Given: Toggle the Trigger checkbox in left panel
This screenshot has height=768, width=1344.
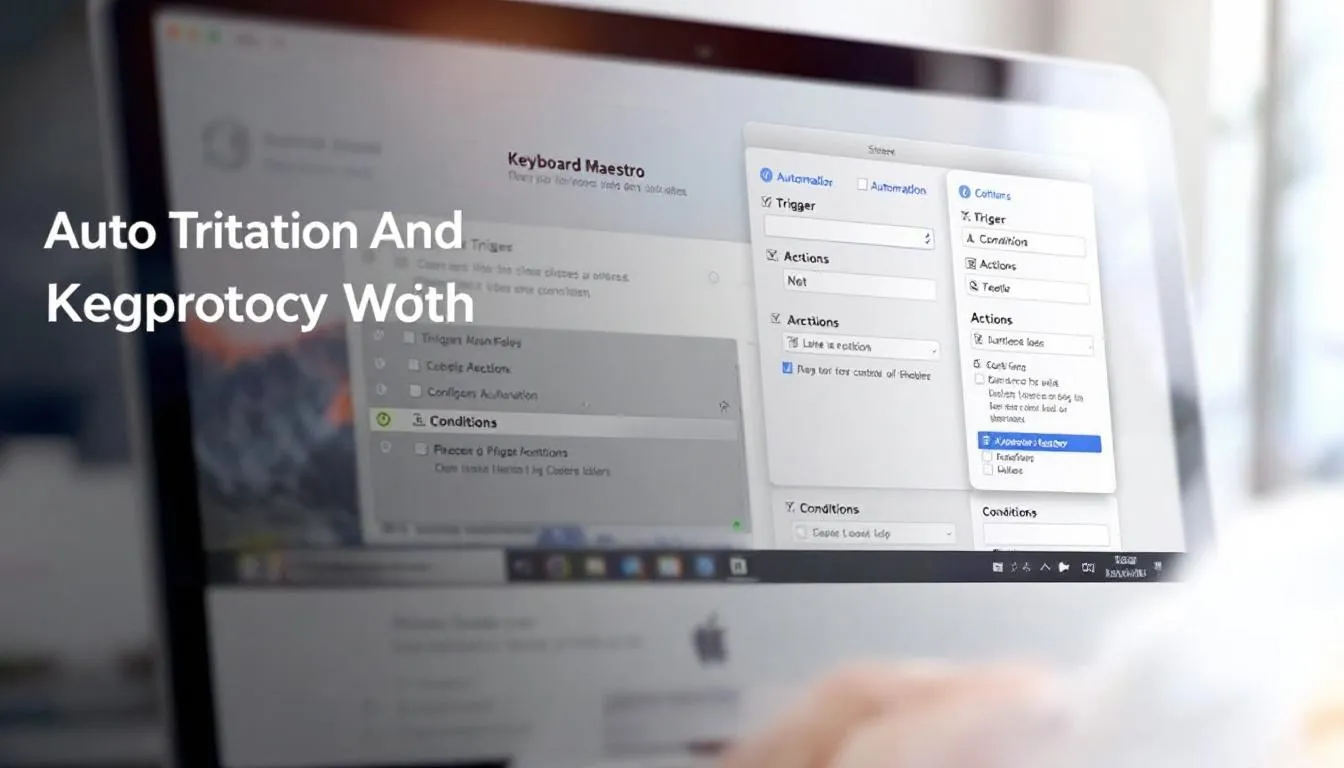Looking at the screenshot, I should click(768, 204).
